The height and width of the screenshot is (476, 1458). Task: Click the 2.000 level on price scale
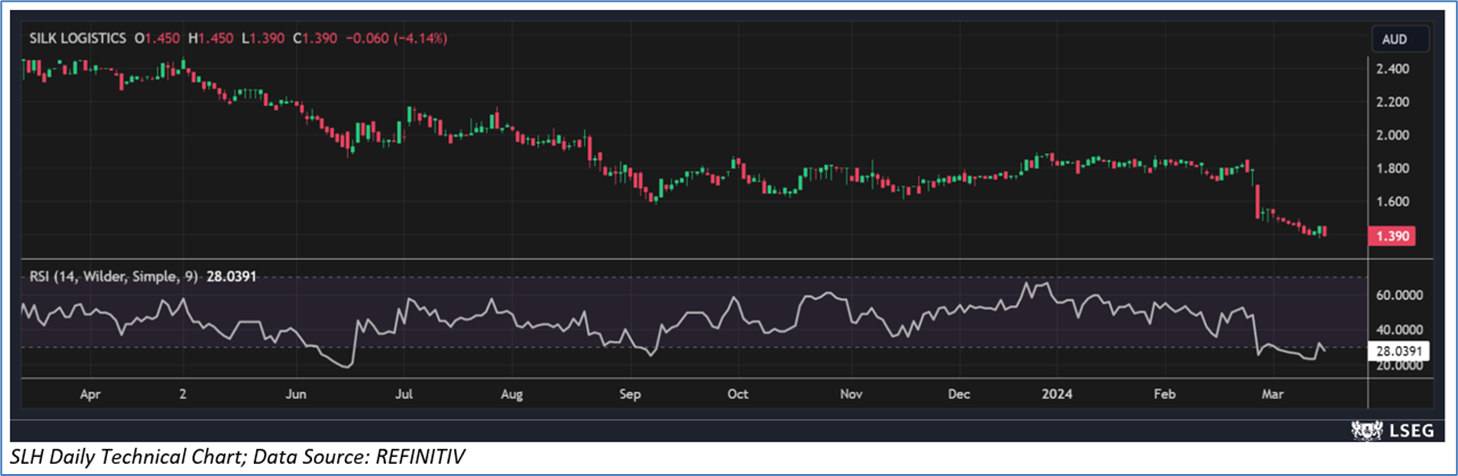coord(1392,135)
